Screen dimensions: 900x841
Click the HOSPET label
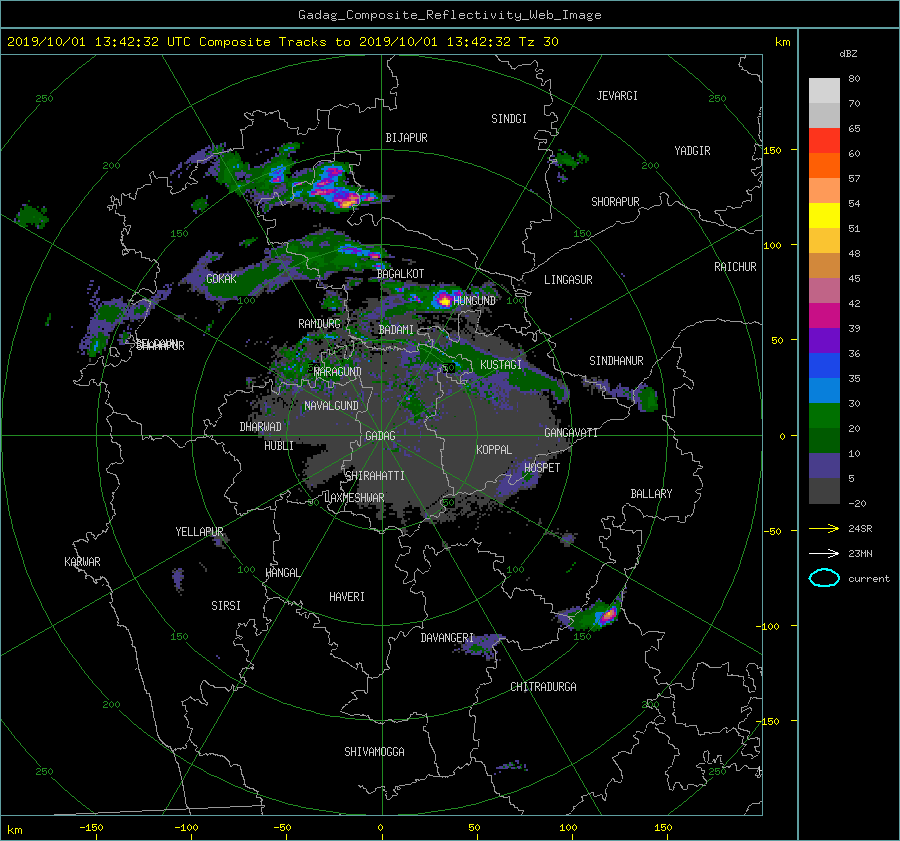(x=542, y=468)
